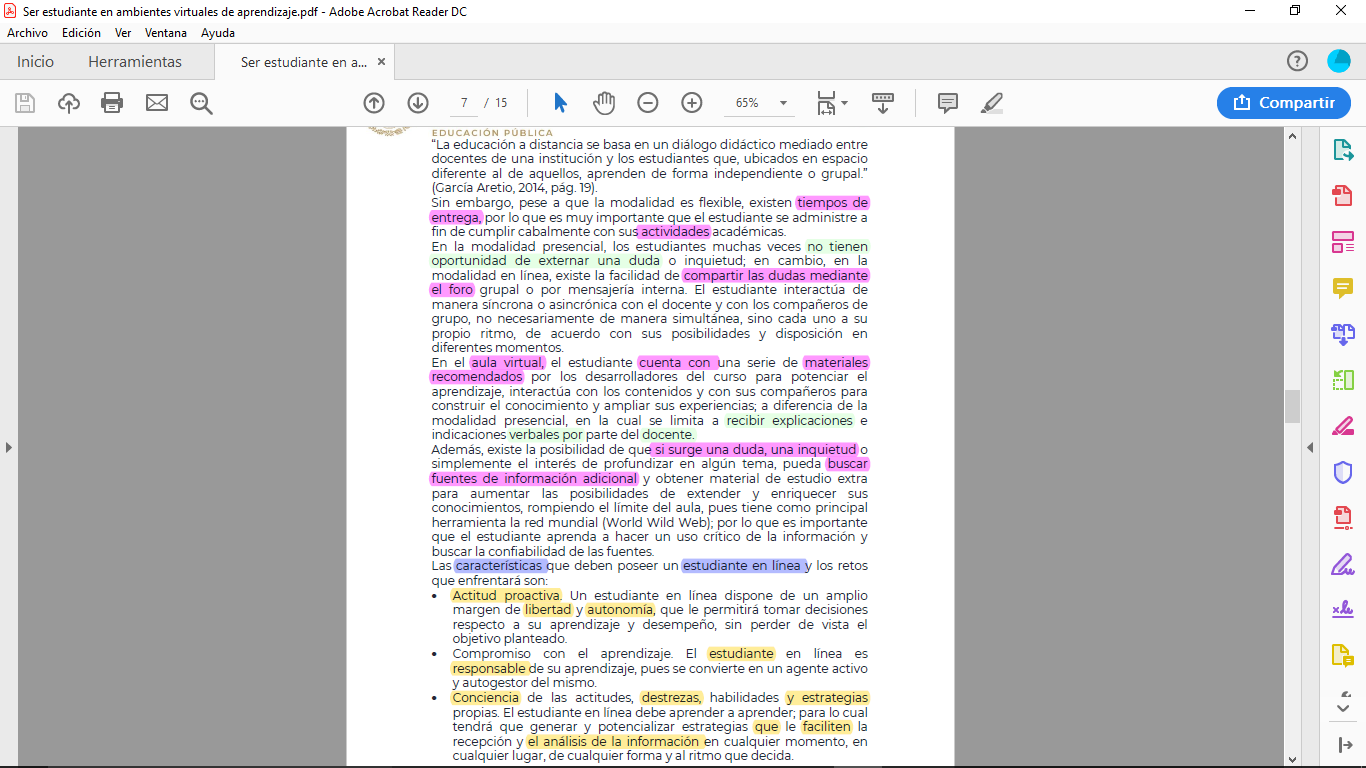Click the upload to cloud icon
The image size is (1366, 768).
point(68,103)
